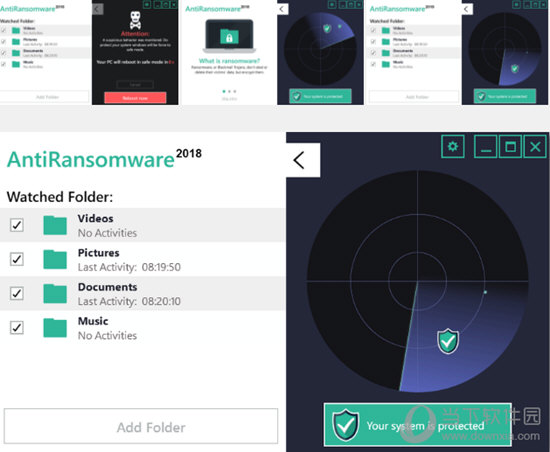Click the shield checkmark on the large radar
Viewport: 550px width, 452px height.
(x=448, y=341)
